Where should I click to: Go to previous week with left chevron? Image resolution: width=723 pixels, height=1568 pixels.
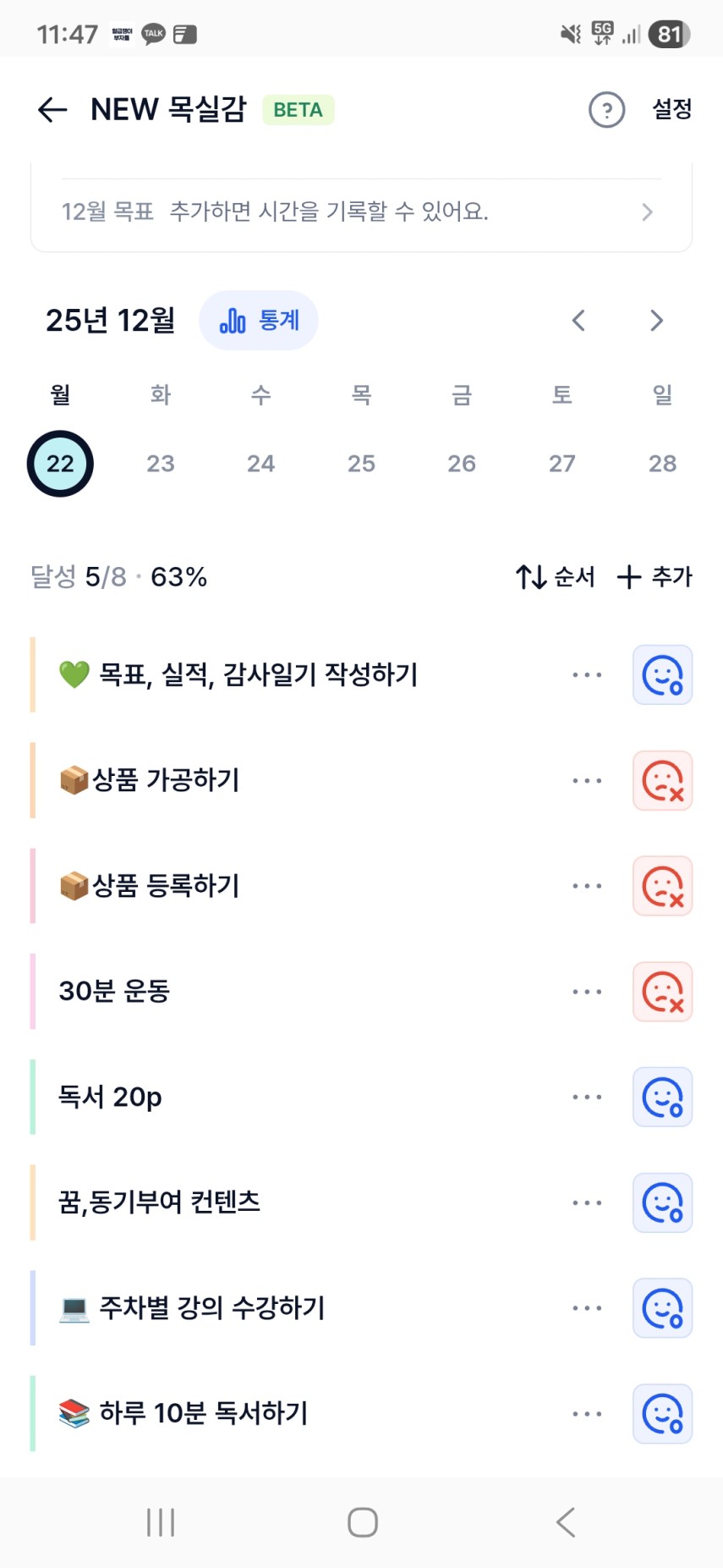[578, 321]
